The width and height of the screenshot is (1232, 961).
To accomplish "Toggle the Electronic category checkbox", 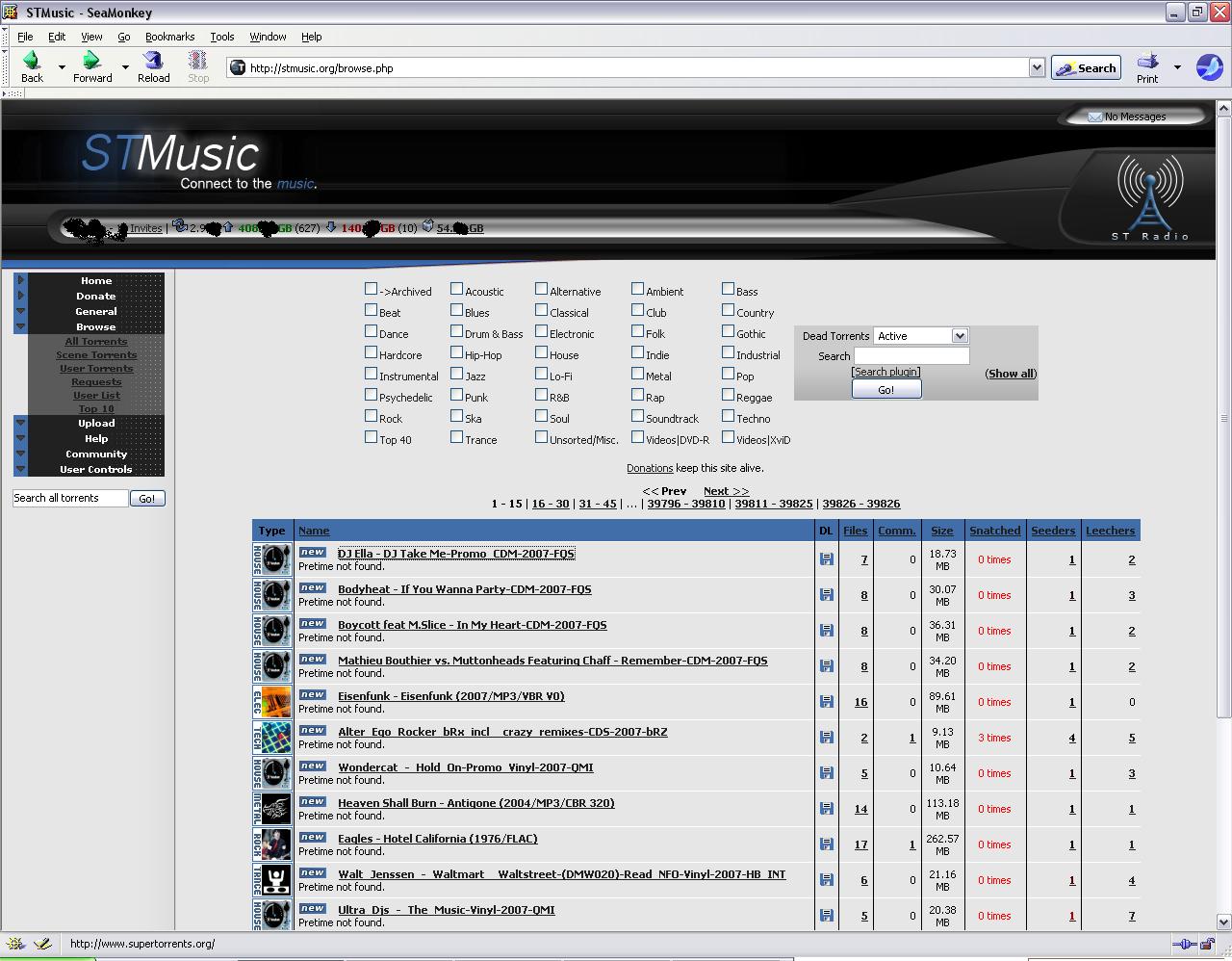I will pos(541,331).
